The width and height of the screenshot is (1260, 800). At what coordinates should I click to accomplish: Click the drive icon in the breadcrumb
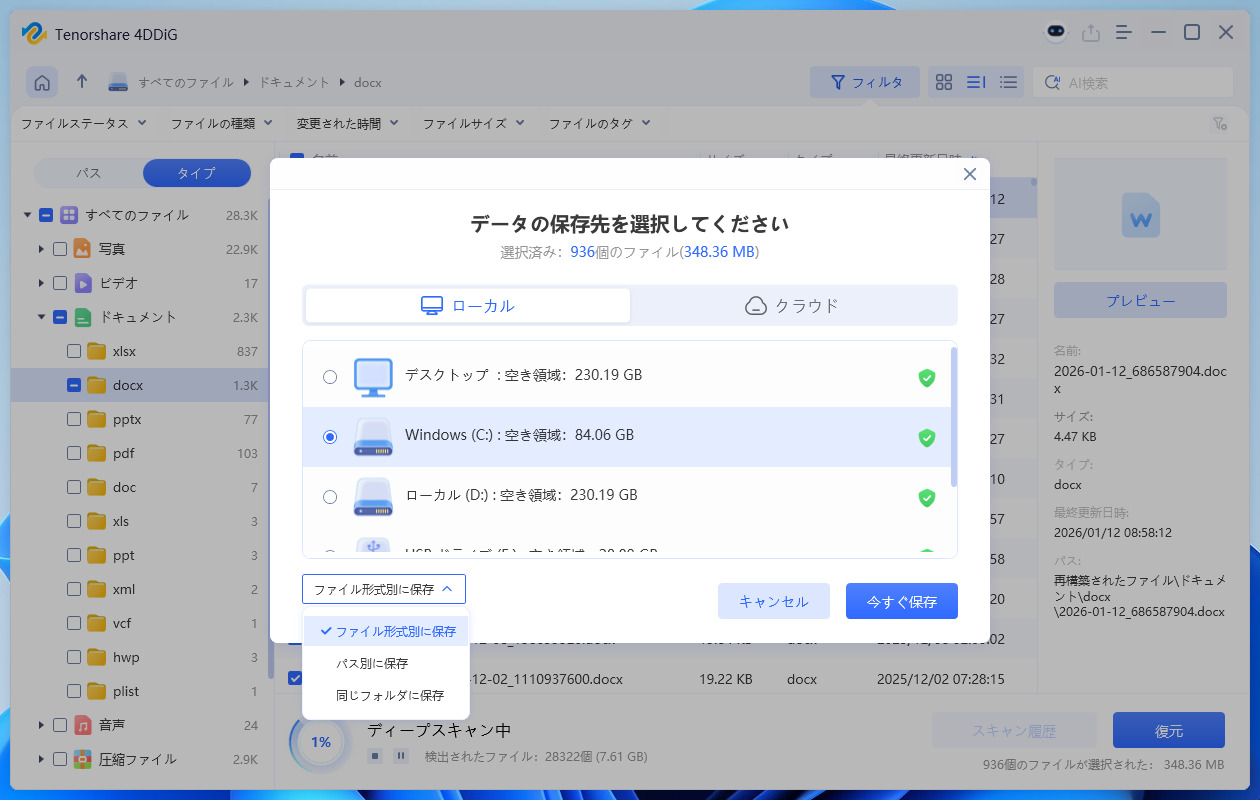click(119, 82)
